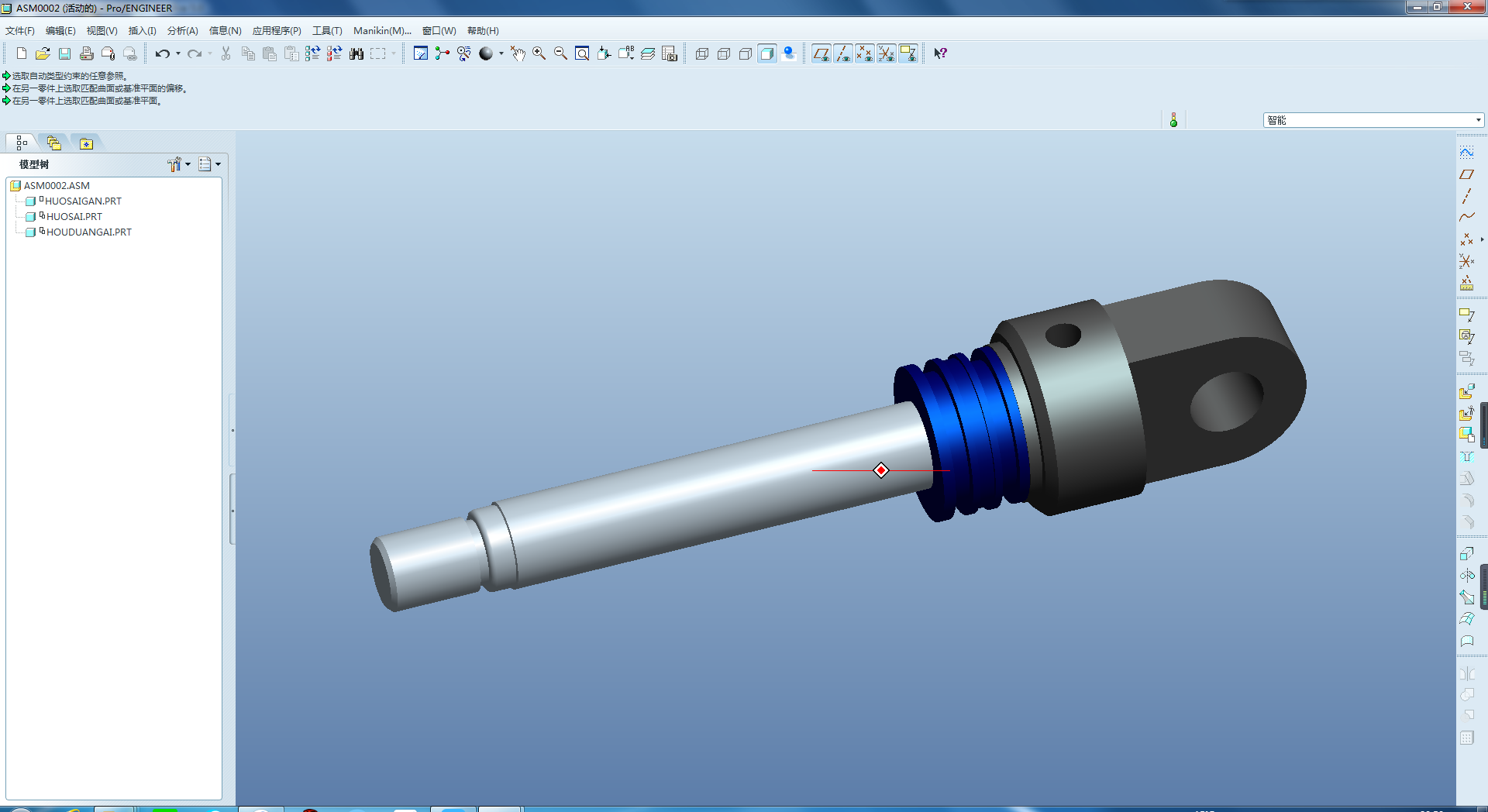Toggle orient mode hand icon
Image resolution: width=1488 pixels, height=812 pixels.
(517, 53)
